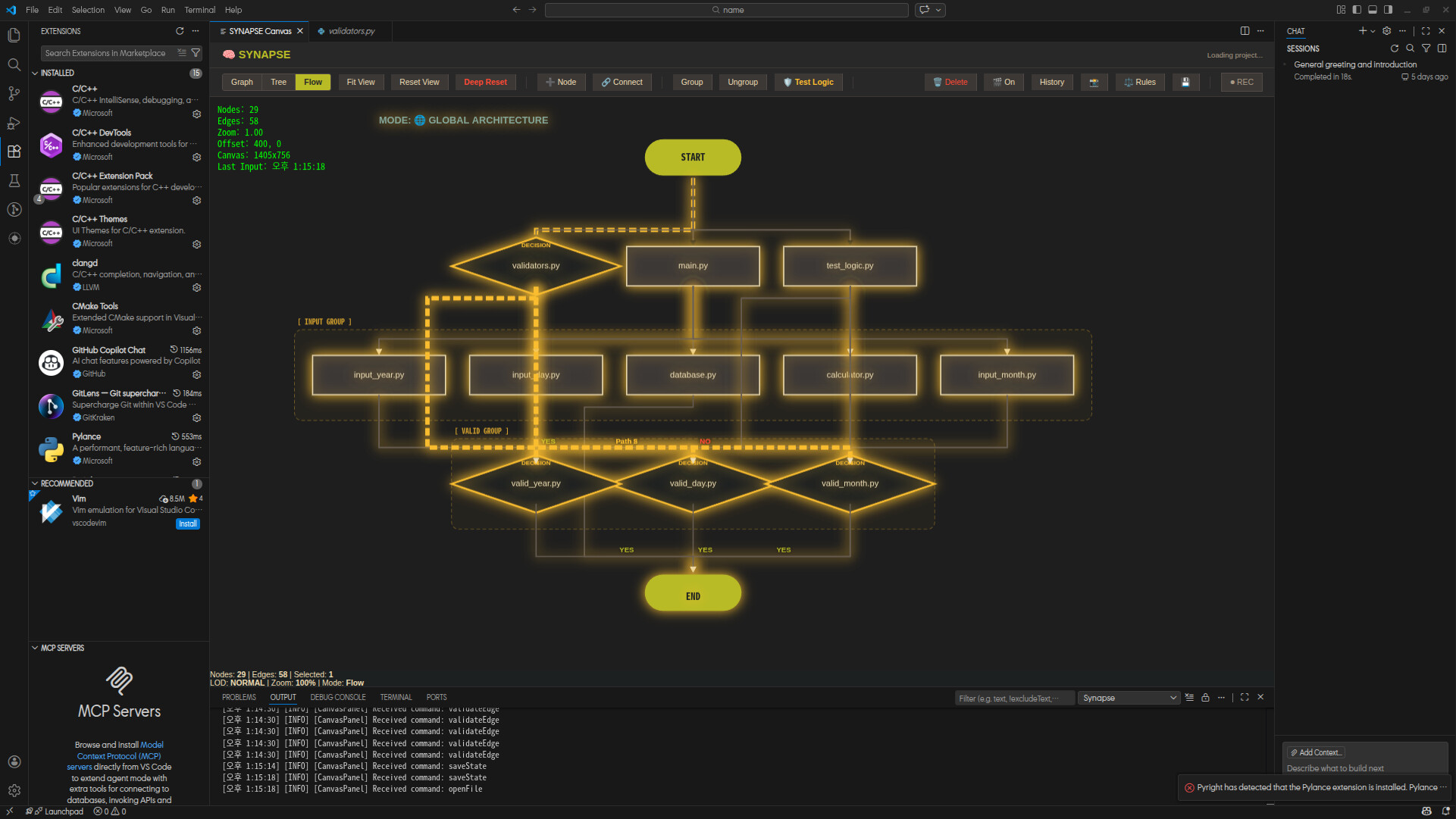Screen dimensions: 1456x819
Task: Open manage gear for GitLens extension
Action: (196, 417)
